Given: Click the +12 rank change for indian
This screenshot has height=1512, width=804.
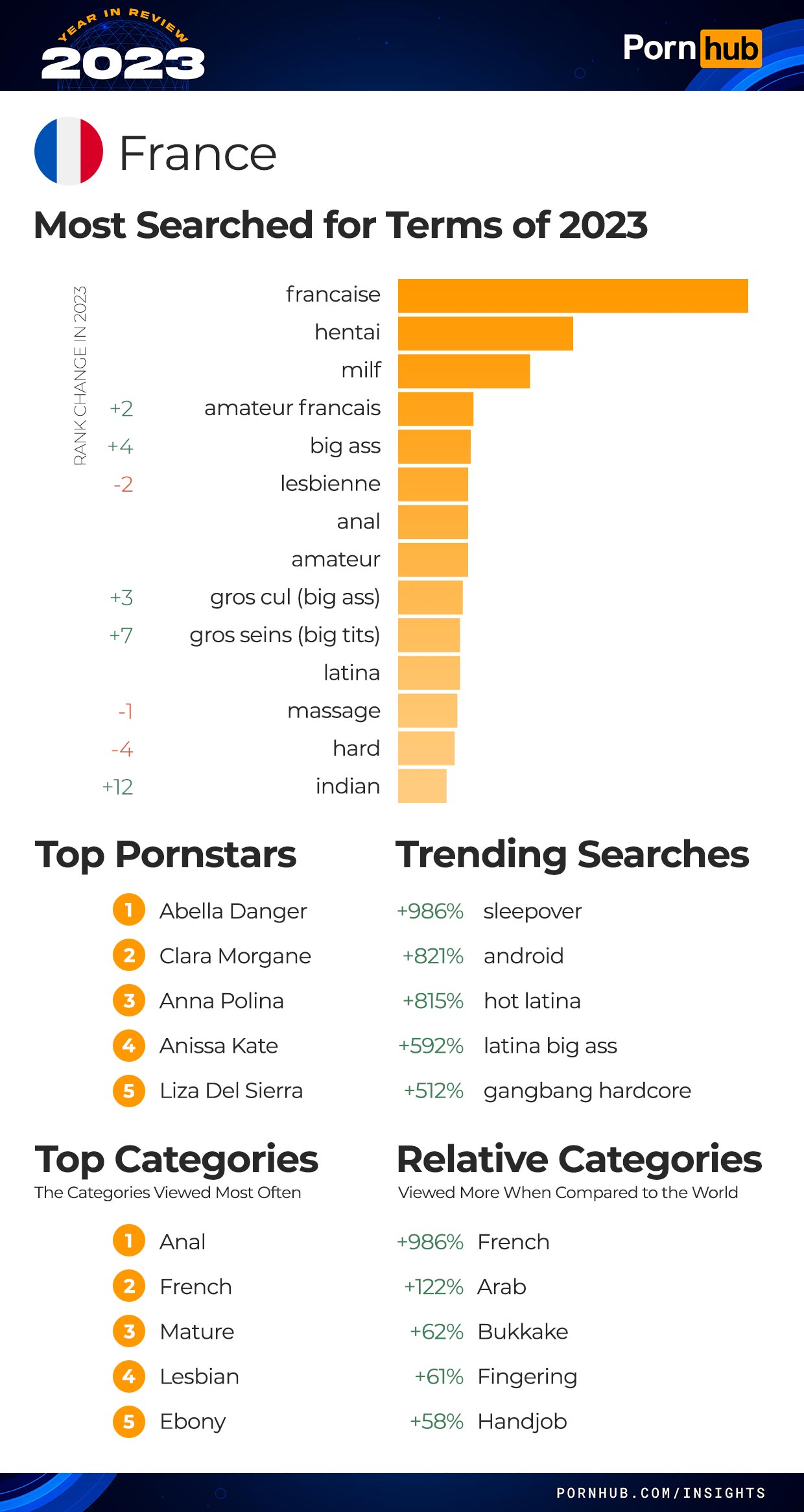Looking at the screenshot, I should tap(117, 787).
